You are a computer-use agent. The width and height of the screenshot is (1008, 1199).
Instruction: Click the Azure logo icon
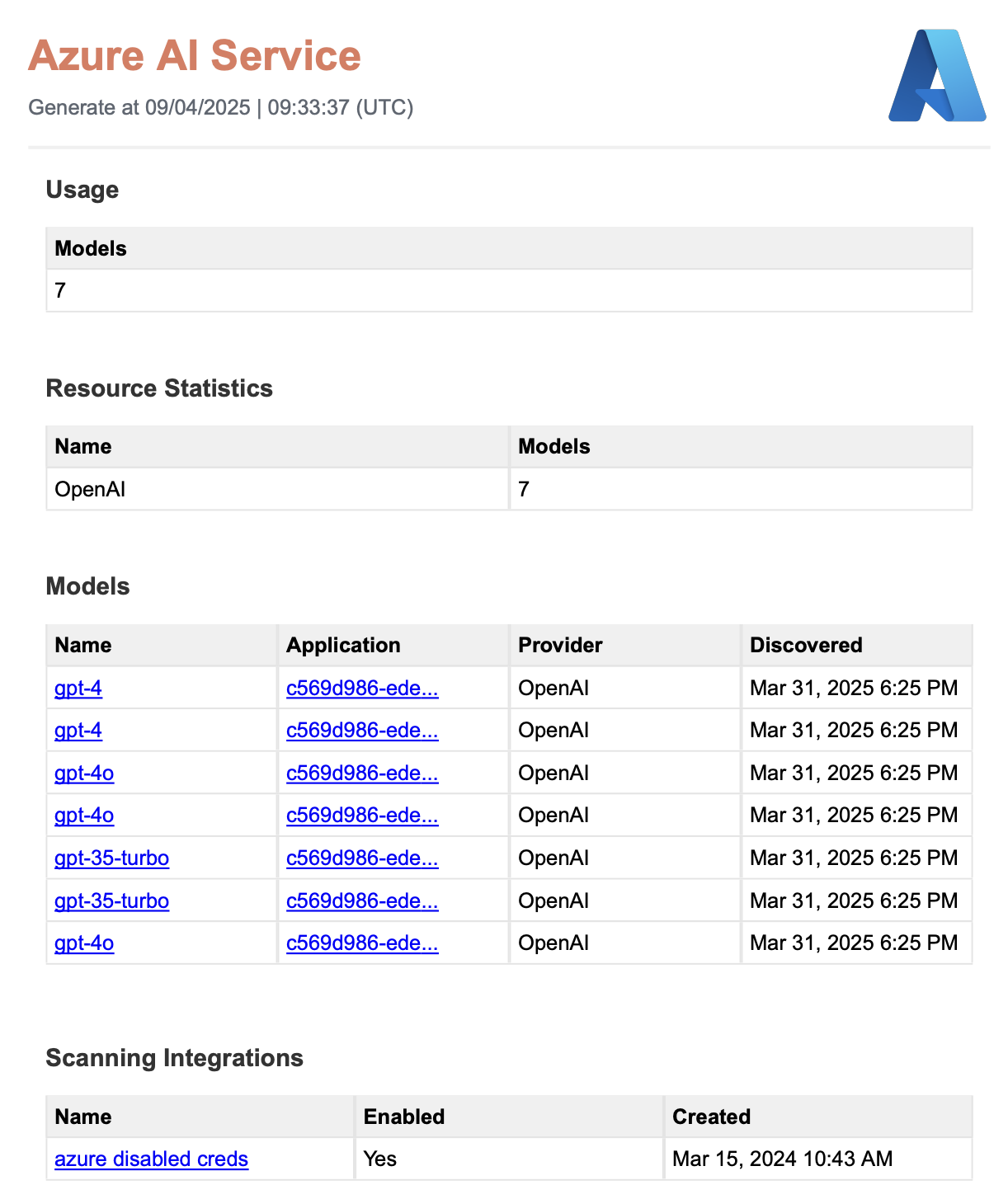pyautogui.click(x=937, y=76)
